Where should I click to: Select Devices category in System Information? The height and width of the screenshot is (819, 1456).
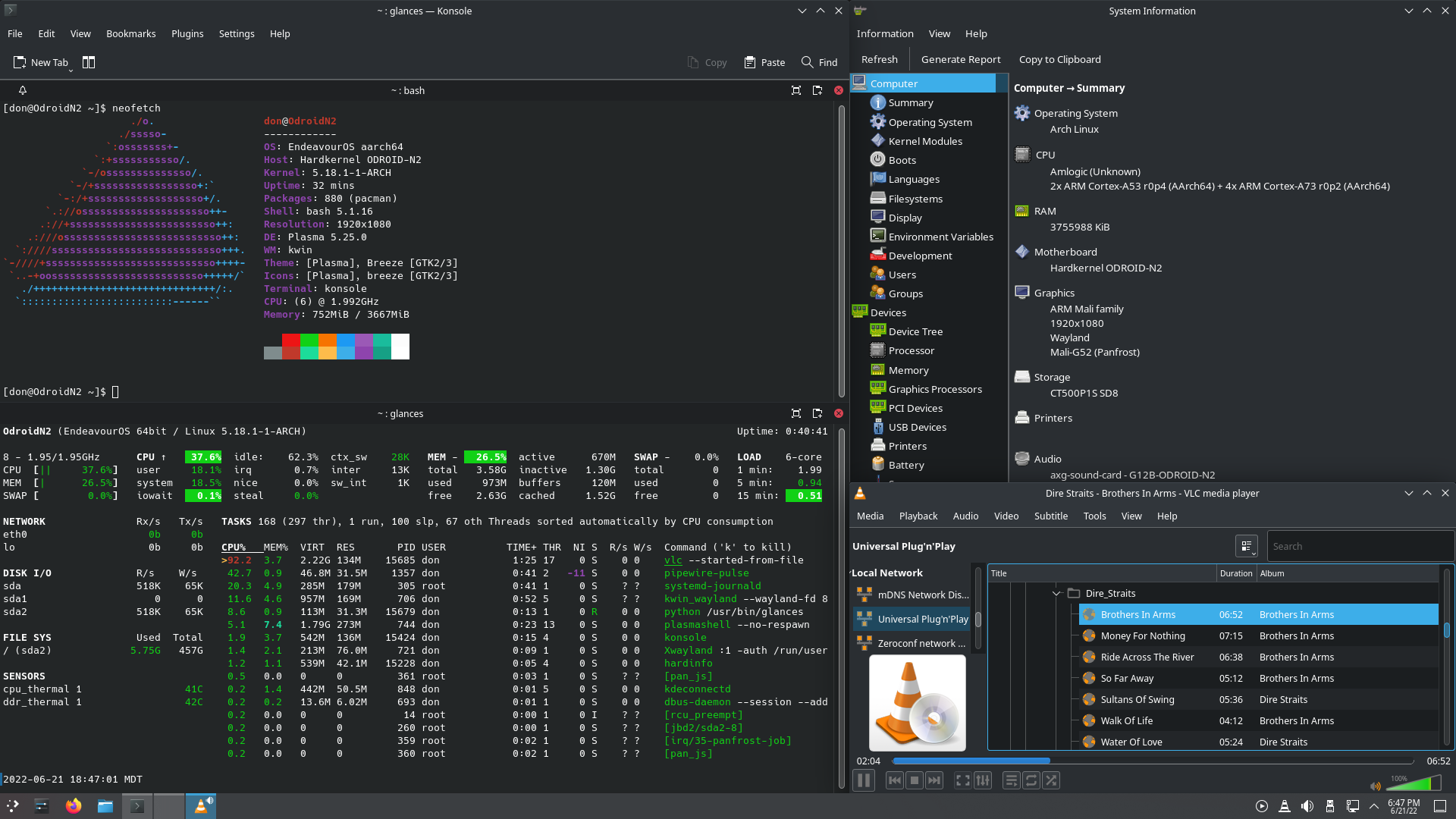click(x=888, y=312)
